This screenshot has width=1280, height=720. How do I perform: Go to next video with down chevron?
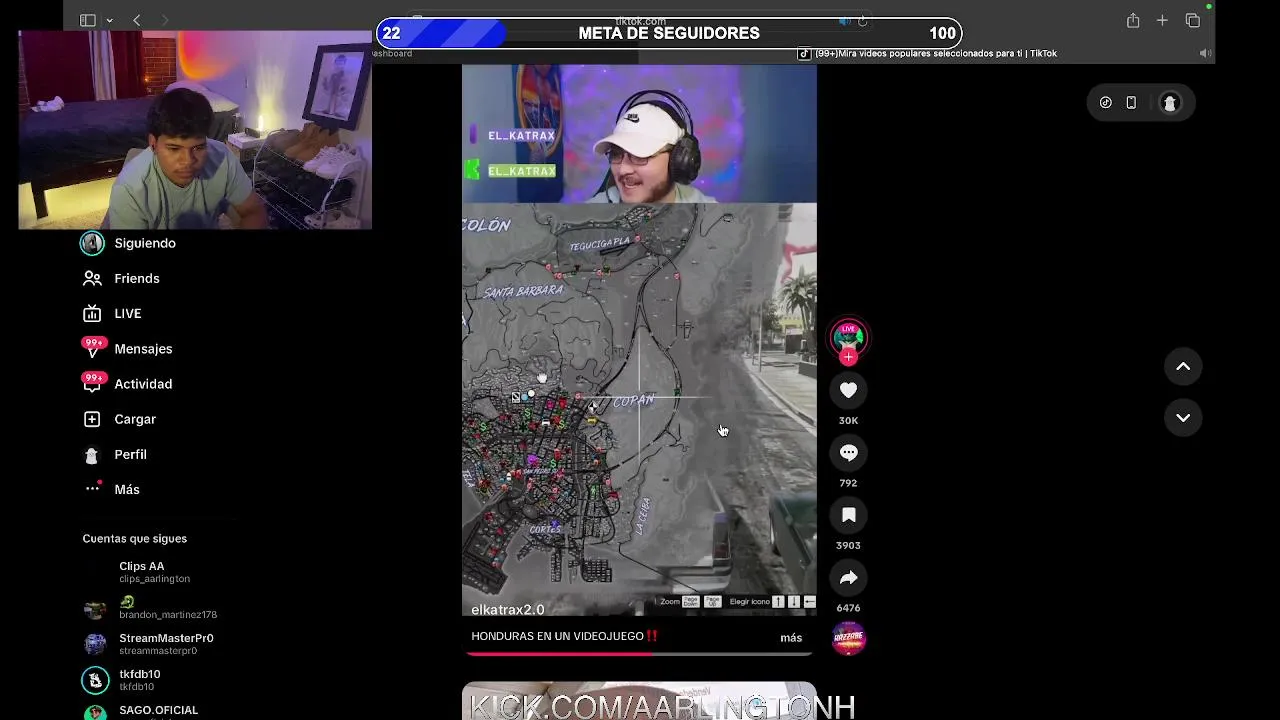(x=1183, y=417)
